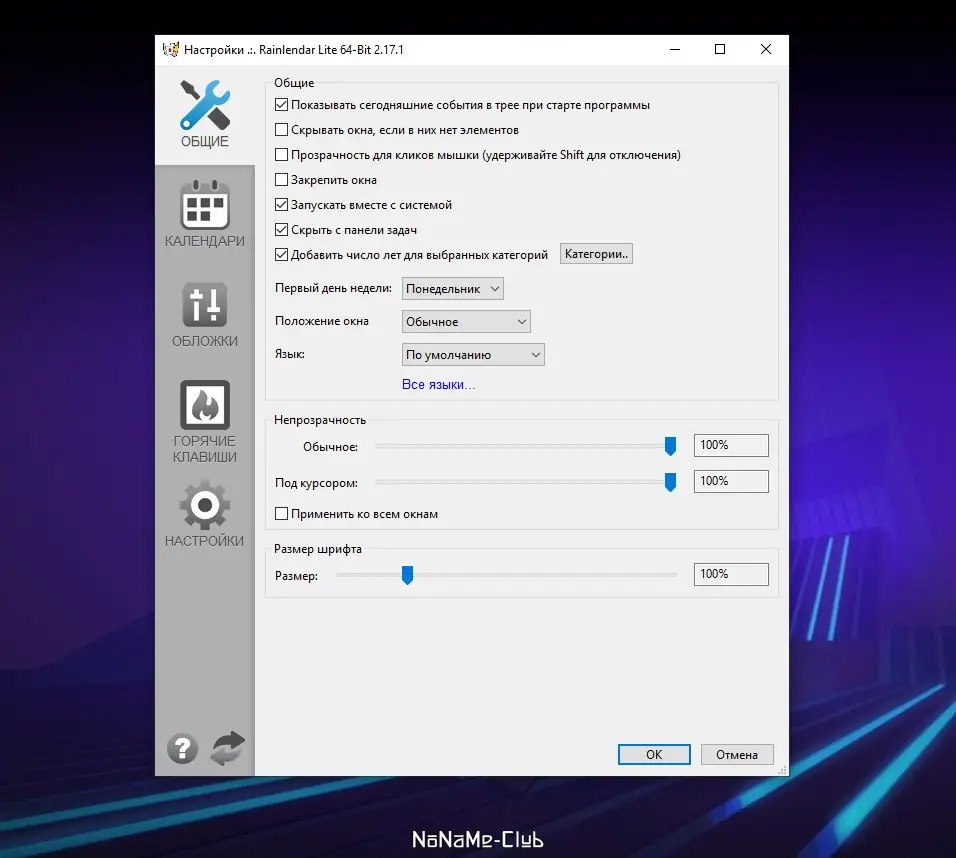Check Применить ко всем окнам
Viewport: 956px width, 858px height.
281,514
